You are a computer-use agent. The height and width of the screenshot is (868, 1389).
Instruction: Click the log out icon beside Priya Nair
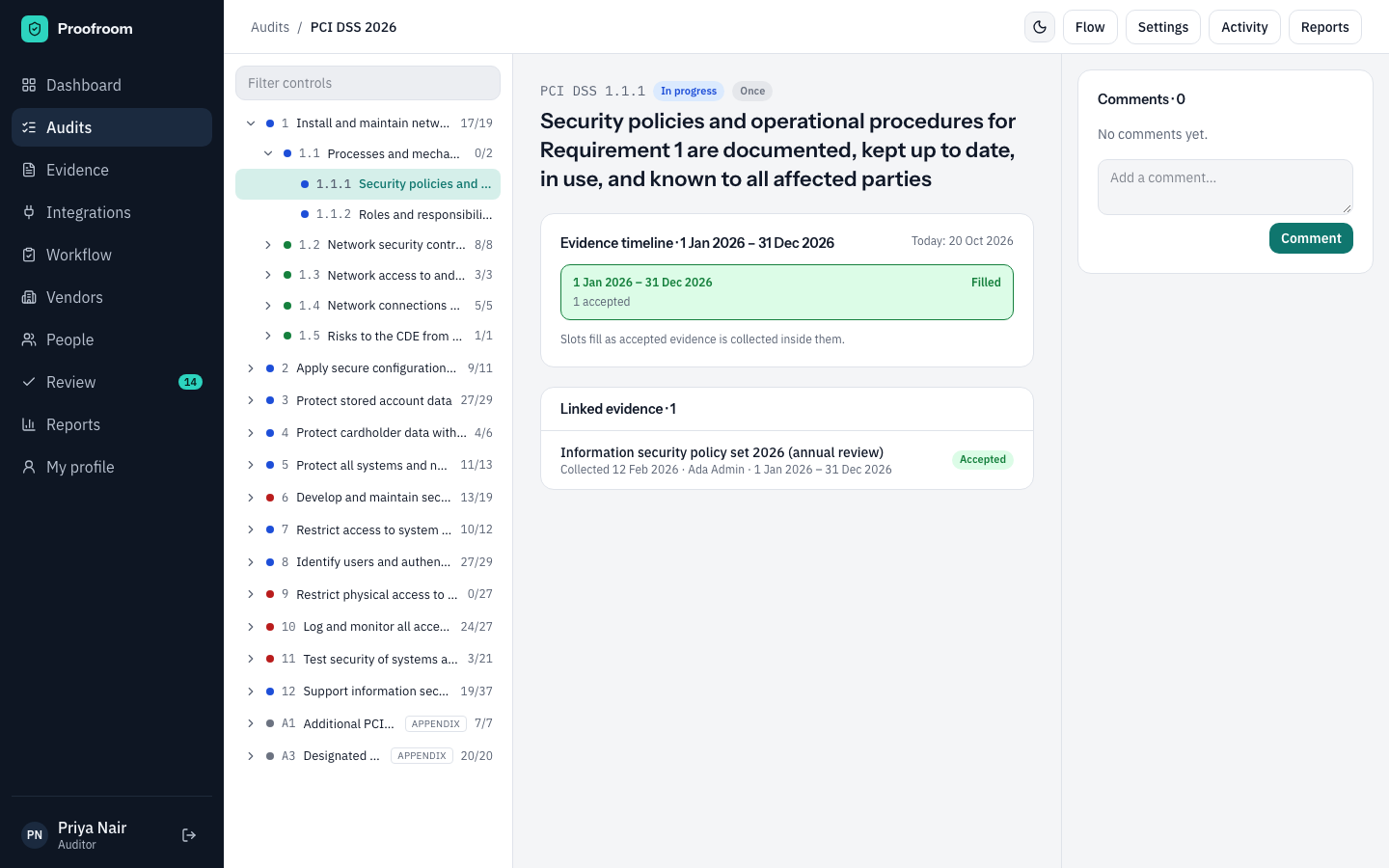[x=189, y=835]
